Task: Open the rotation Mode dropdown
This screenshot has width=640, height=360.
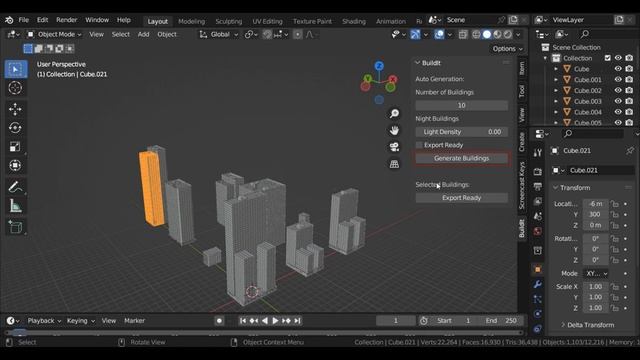Action: click(x=596, y=273)
